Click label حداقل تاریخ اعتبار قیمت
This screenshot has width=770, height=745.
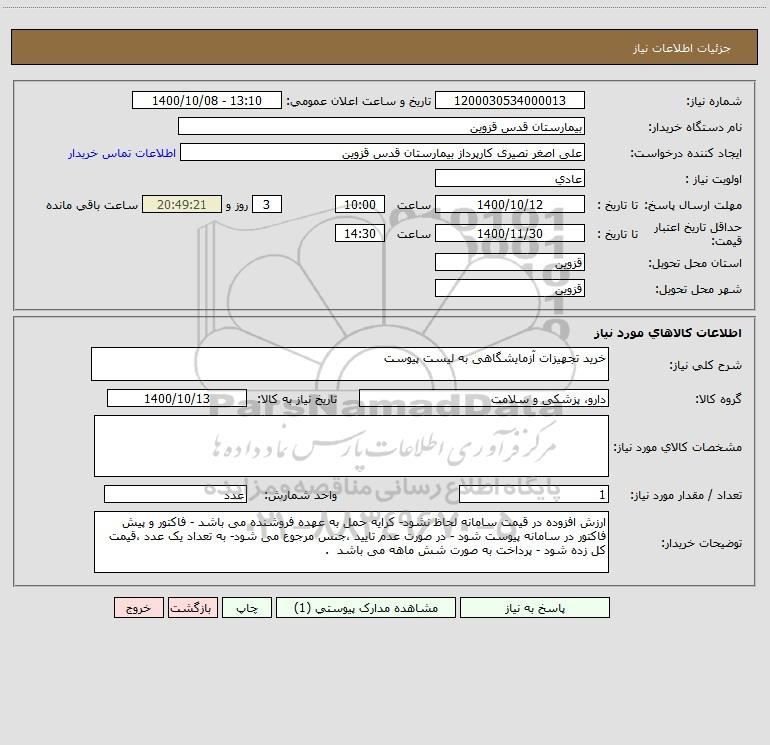(x=697, y=234)
